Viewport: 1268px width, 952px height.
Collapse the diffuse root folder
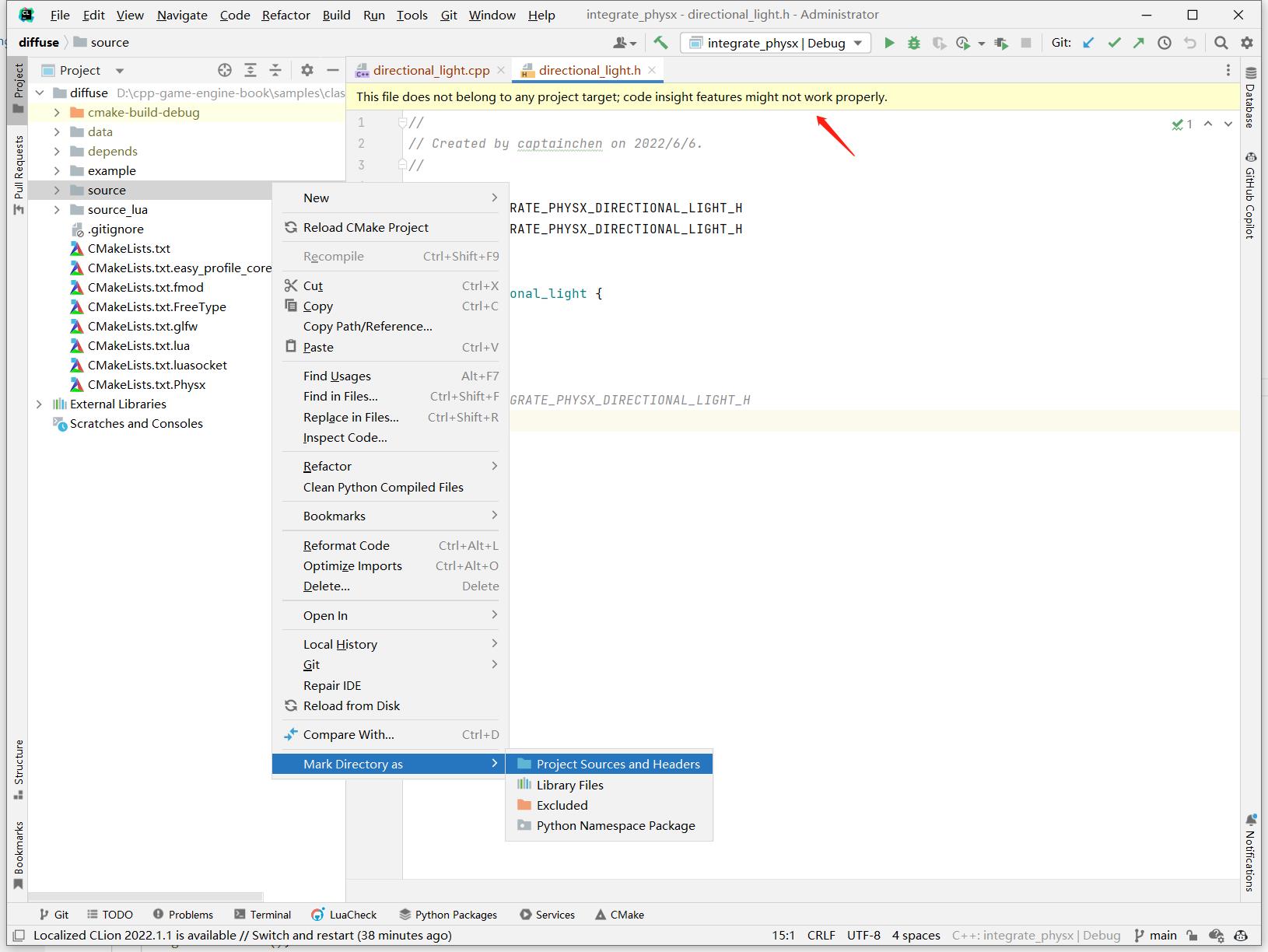pyautogui.click(x=39, y=93)
